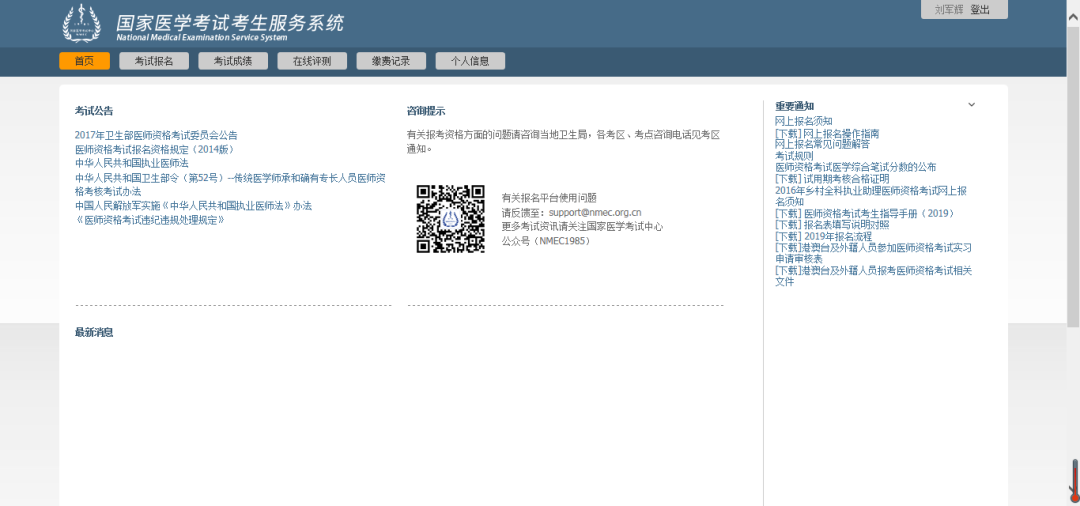Click the National Medical Examination emblem logo
Image resolution: width=1080 pixels, height=506 pixels.
point(81,23)
